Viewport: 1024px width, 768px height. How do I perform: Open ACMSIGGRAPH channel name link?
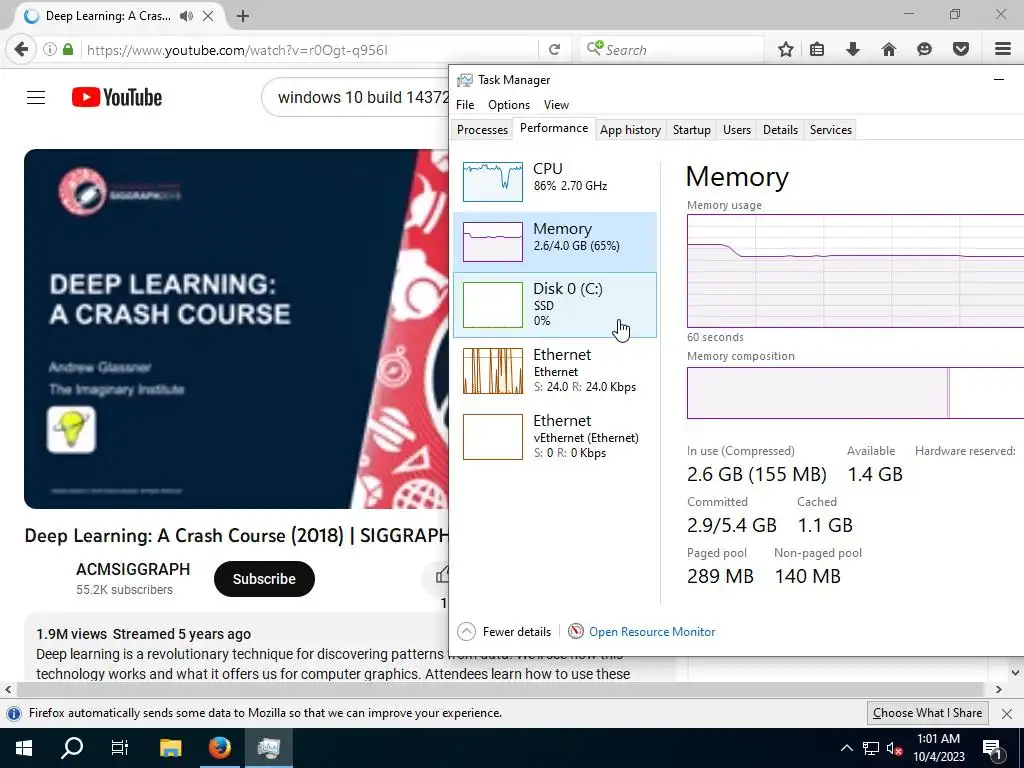[133, 569]
